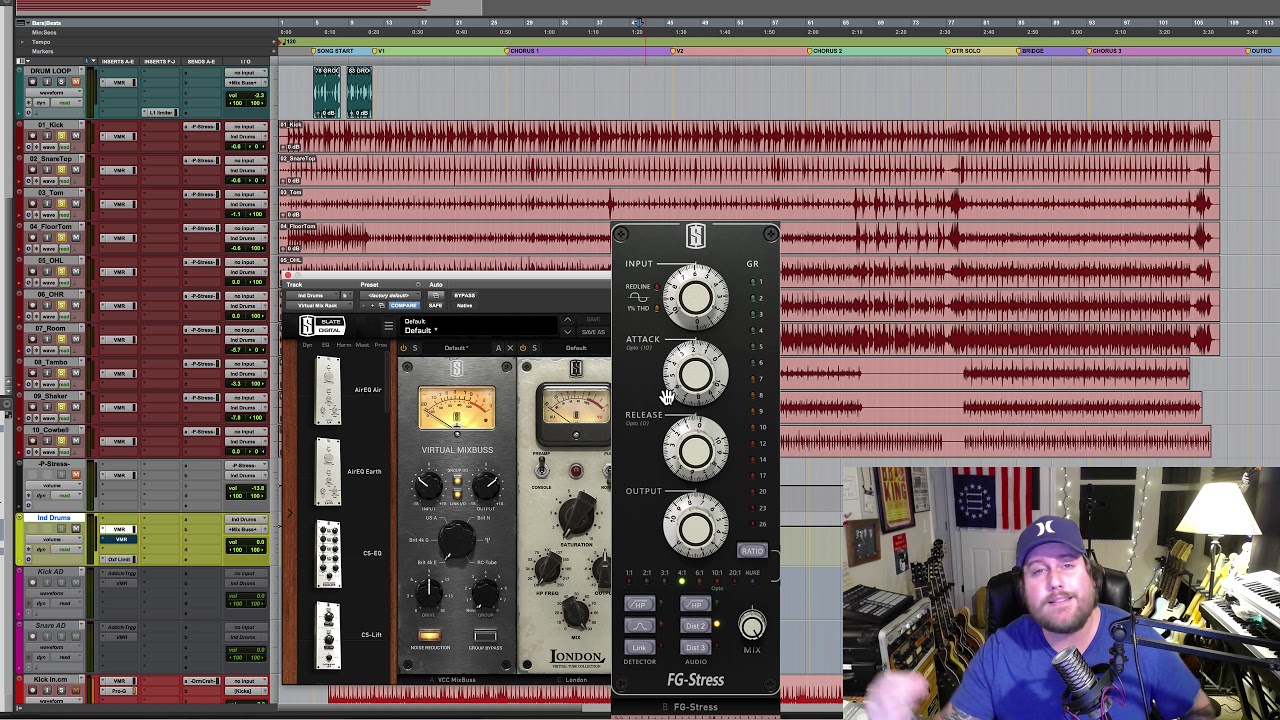The image size is (1280, 720).
Task: Mute the DRUM LOOP track
Action: tap(75, 82)
